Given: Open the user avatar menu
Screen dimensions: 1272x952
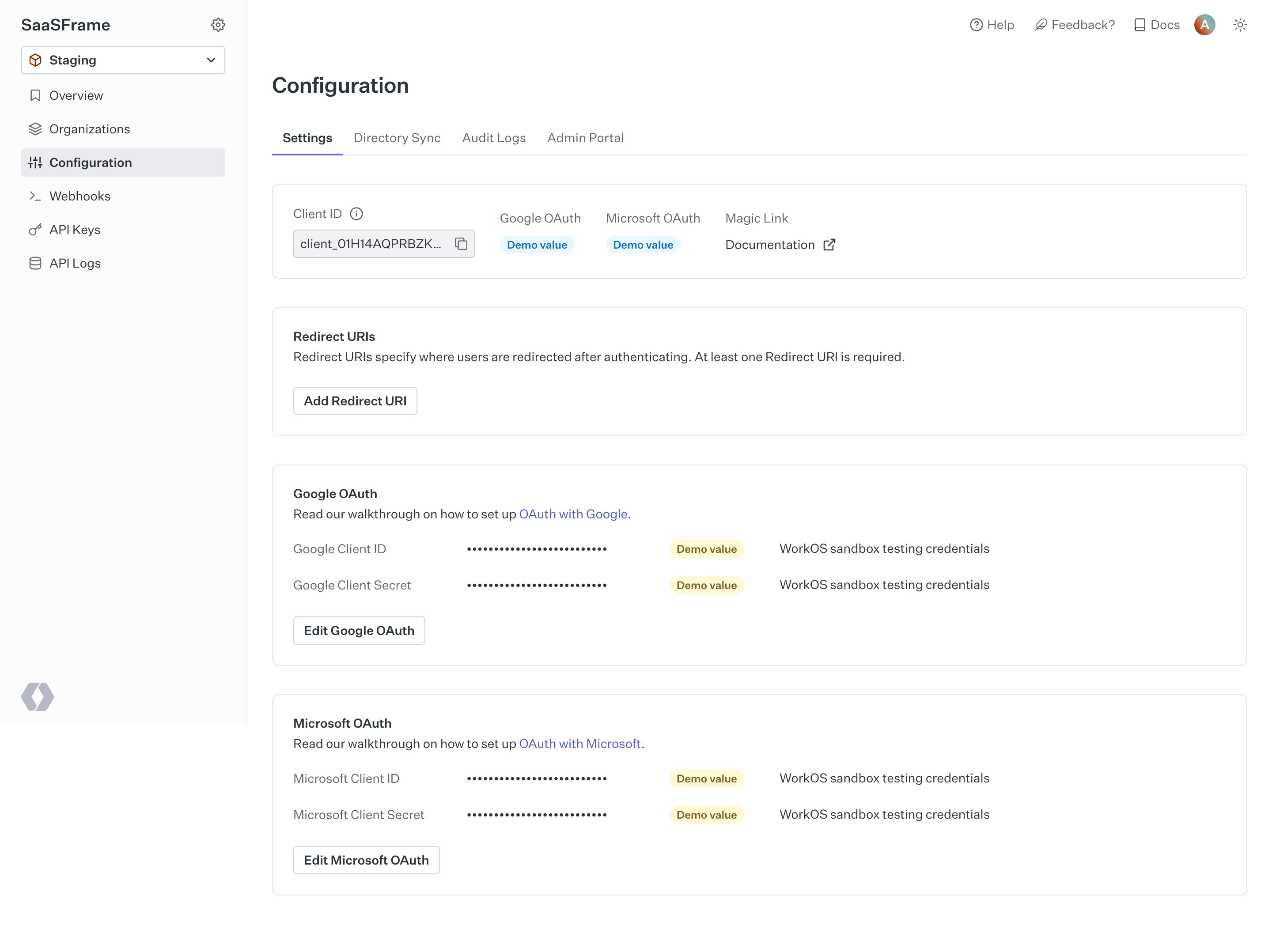Looking at the screenshot, I should tap(1204, 25).
